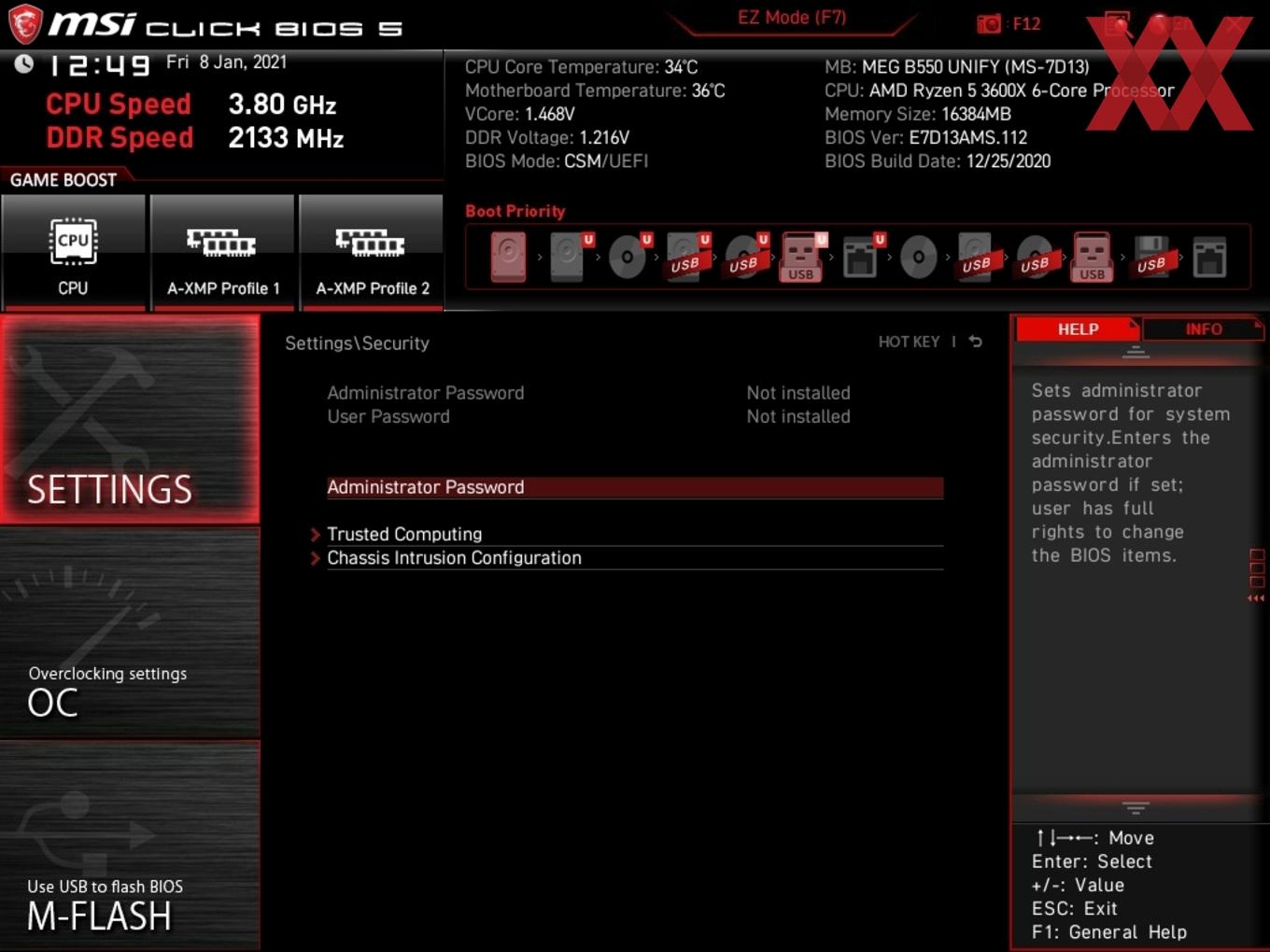This screenshot has height=952, width=1270.
Task: Click the CPU Core Temperature 34°C value
Action: click(681, 67)
